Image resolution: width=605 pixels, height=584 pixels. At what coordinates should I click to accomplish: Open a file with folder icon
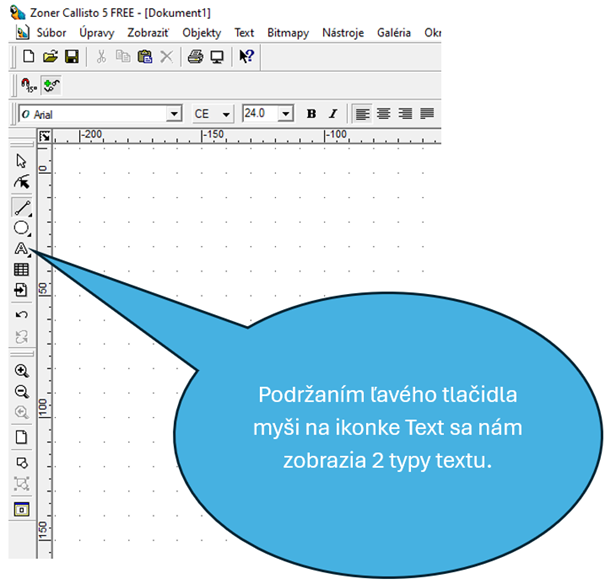(50, 57)
